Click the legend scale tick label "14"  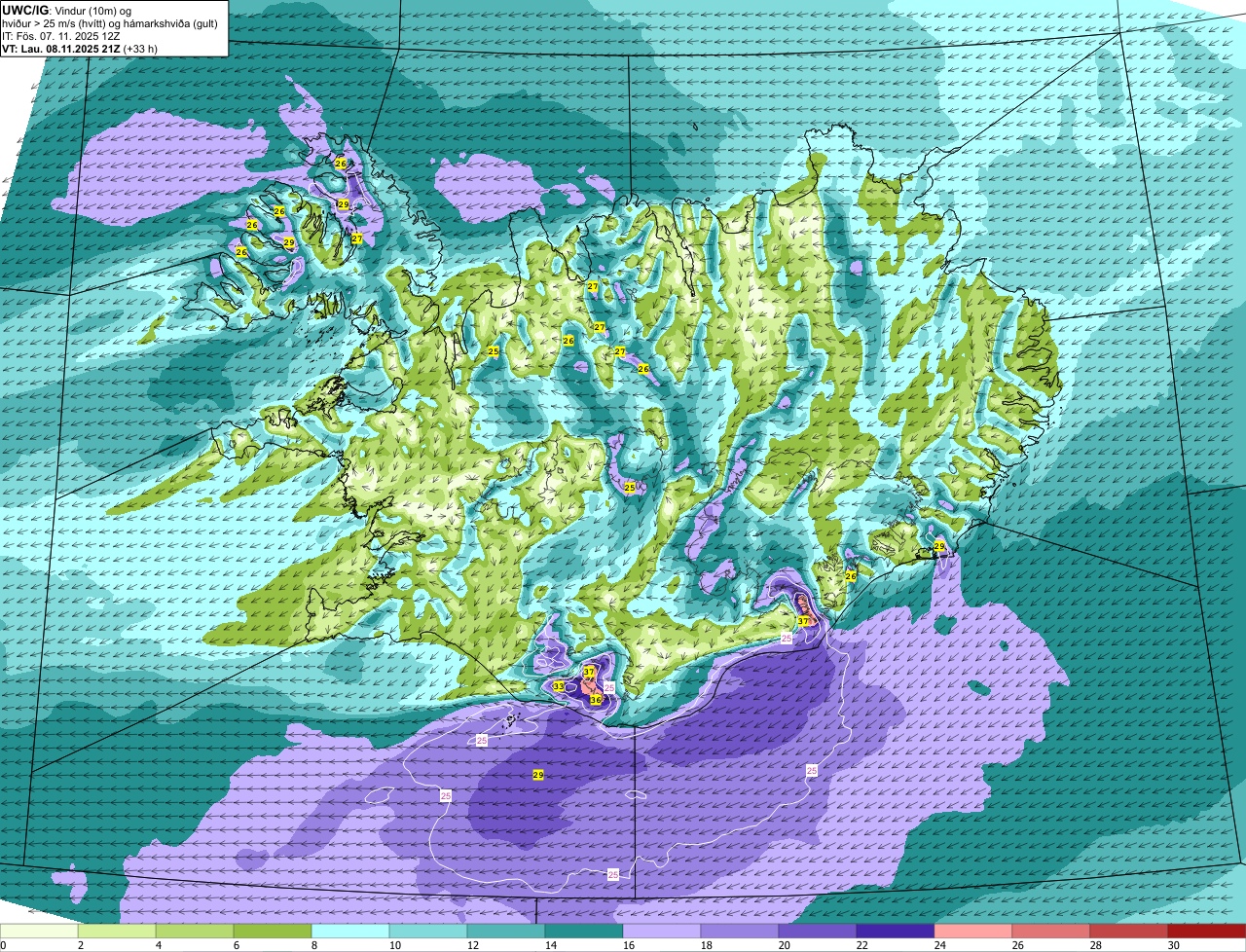pos(550,945)
